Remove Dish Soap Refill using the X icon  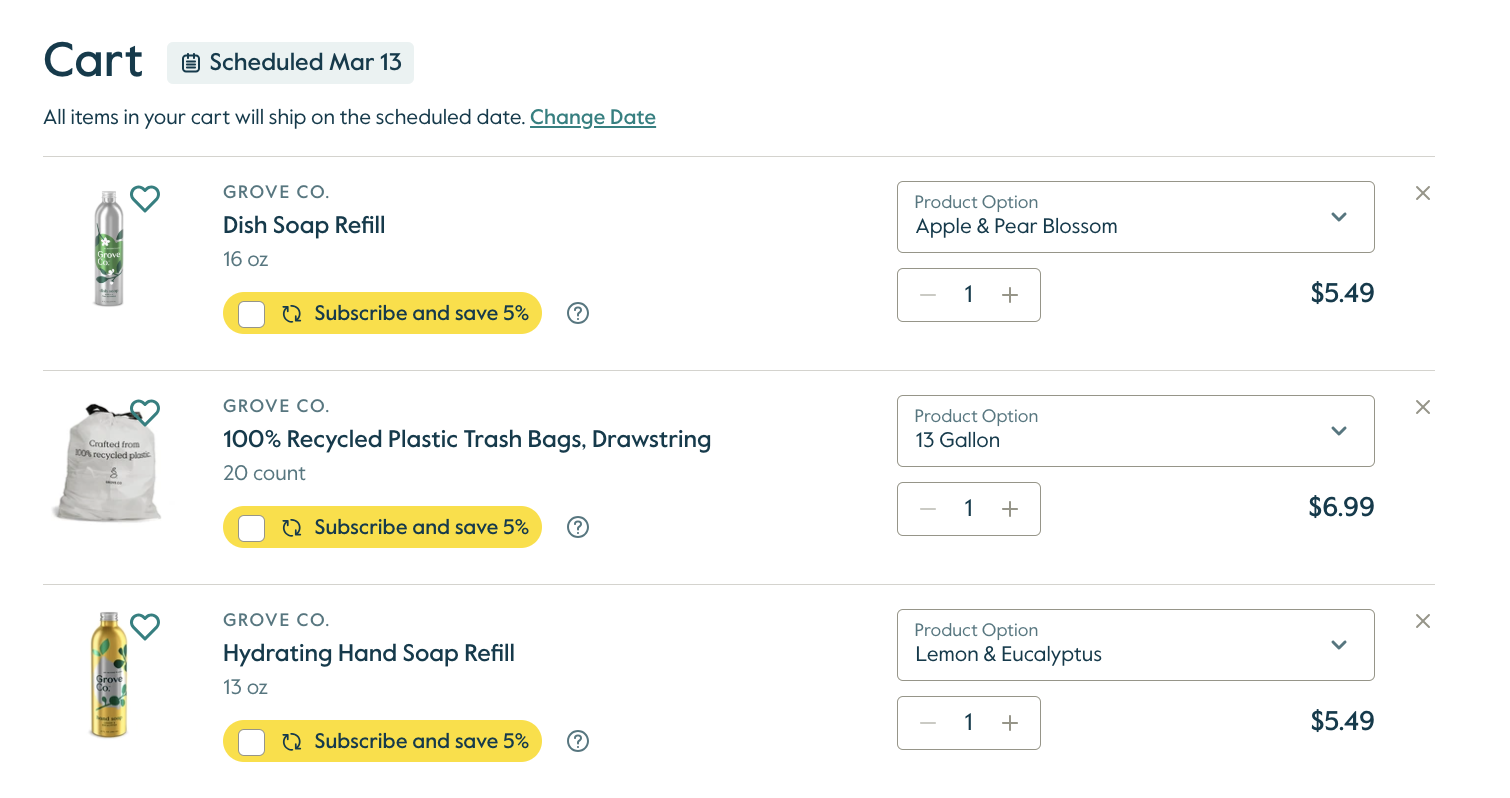click(1423, 193)
